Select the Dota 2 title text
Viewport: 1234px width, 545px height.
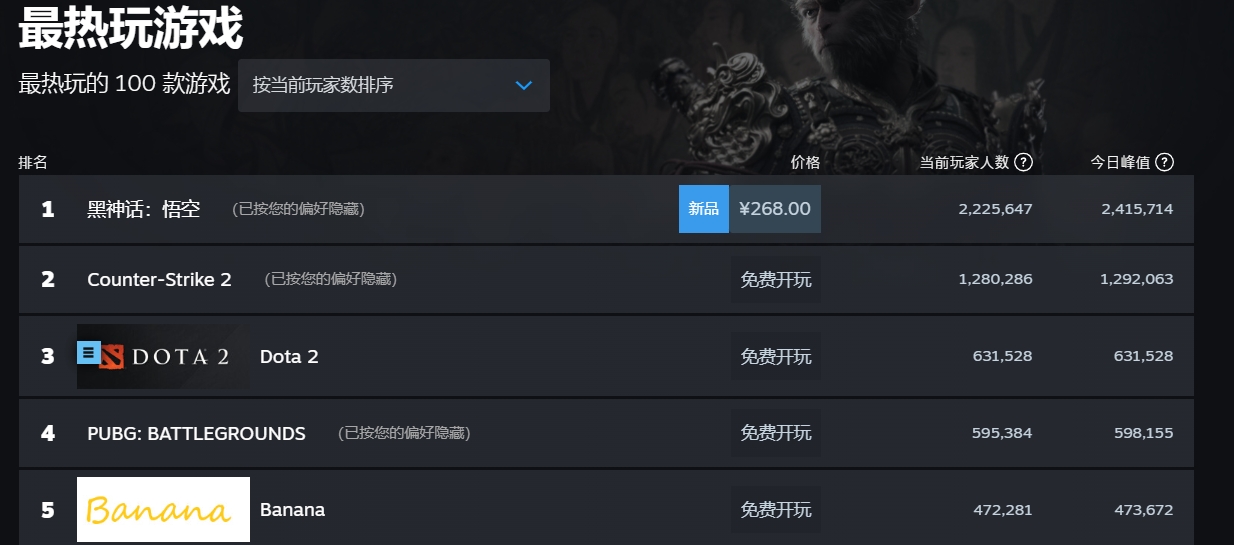289,356
